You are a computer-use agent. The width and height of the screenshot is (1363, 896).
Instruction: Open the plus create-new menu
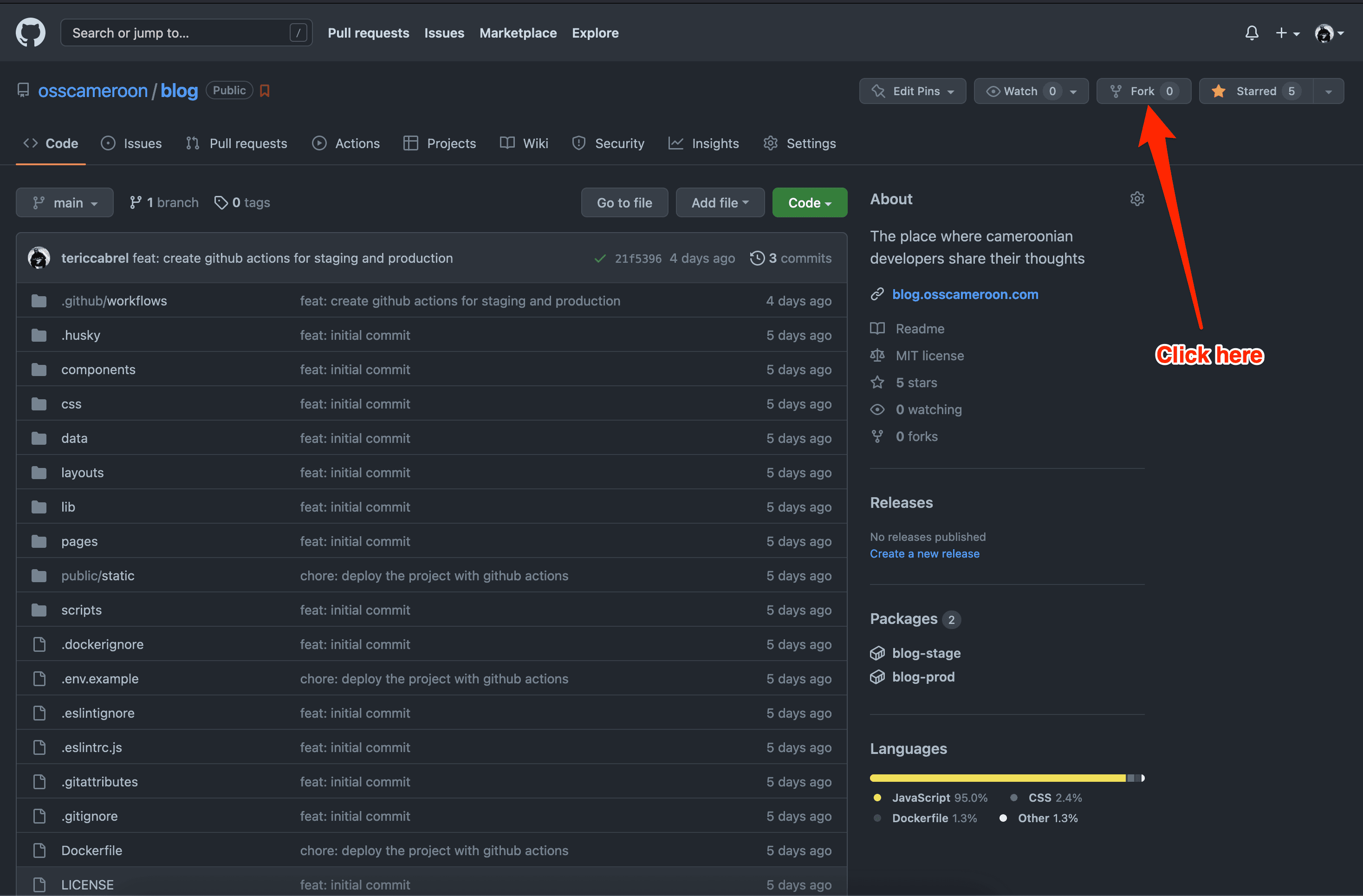[x=1287, y=33]
